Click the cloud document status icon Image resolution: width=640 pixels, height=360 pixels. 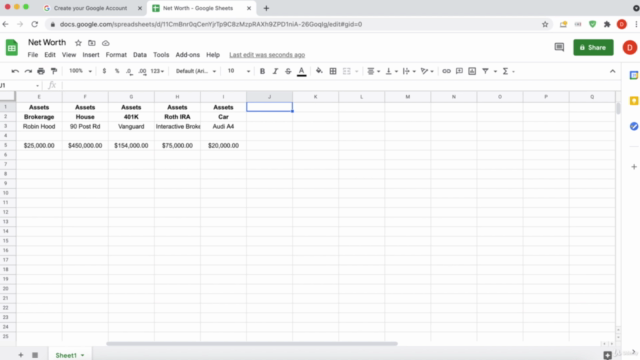(x=106, y=43)
